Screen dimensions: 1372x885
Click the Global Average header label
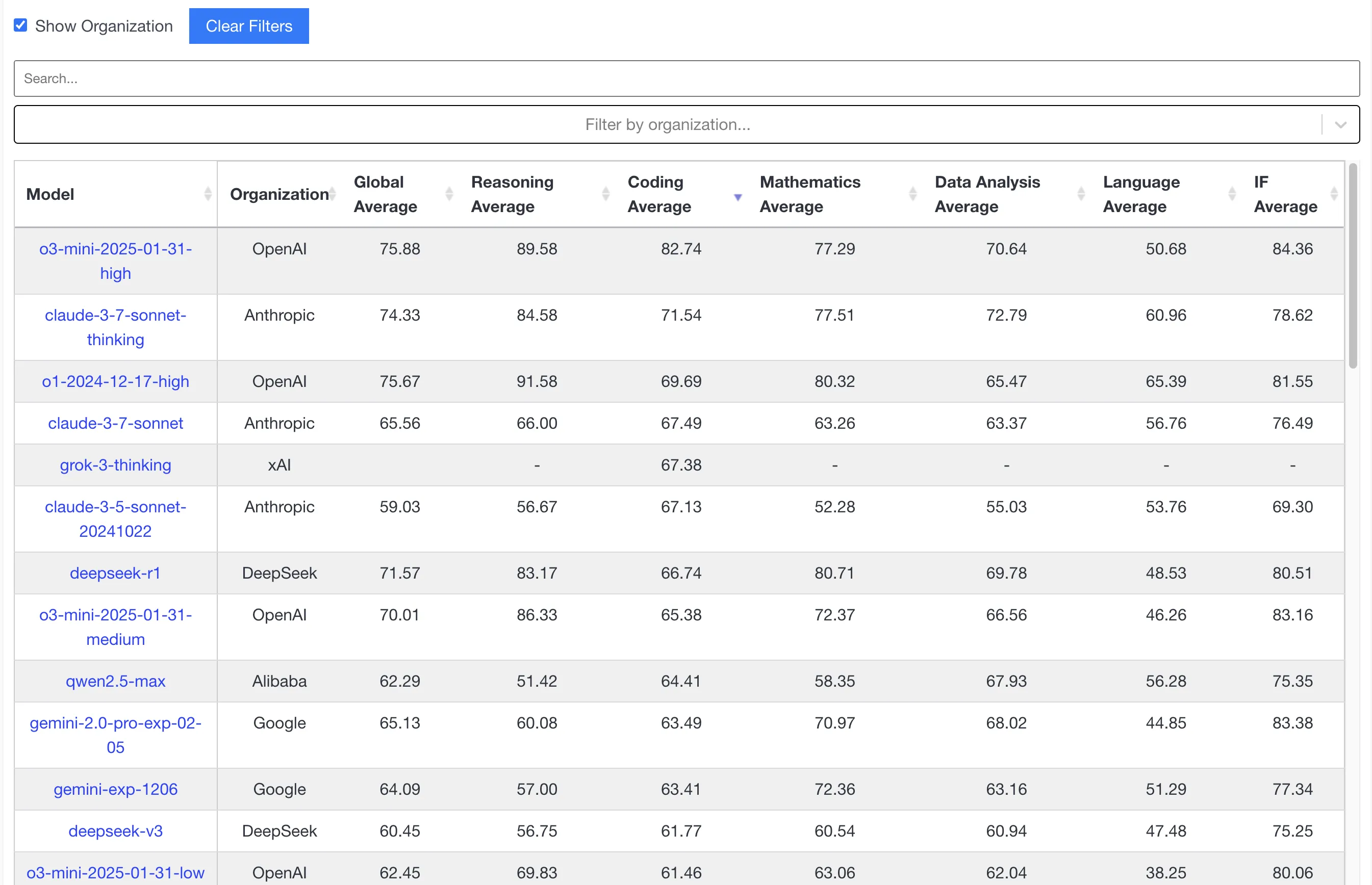(x=385, y=194)
